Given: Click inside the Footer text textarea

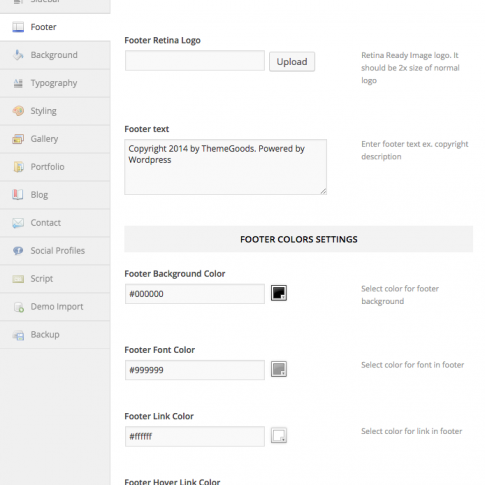Looking at the screenshot, I should point(226,167).
